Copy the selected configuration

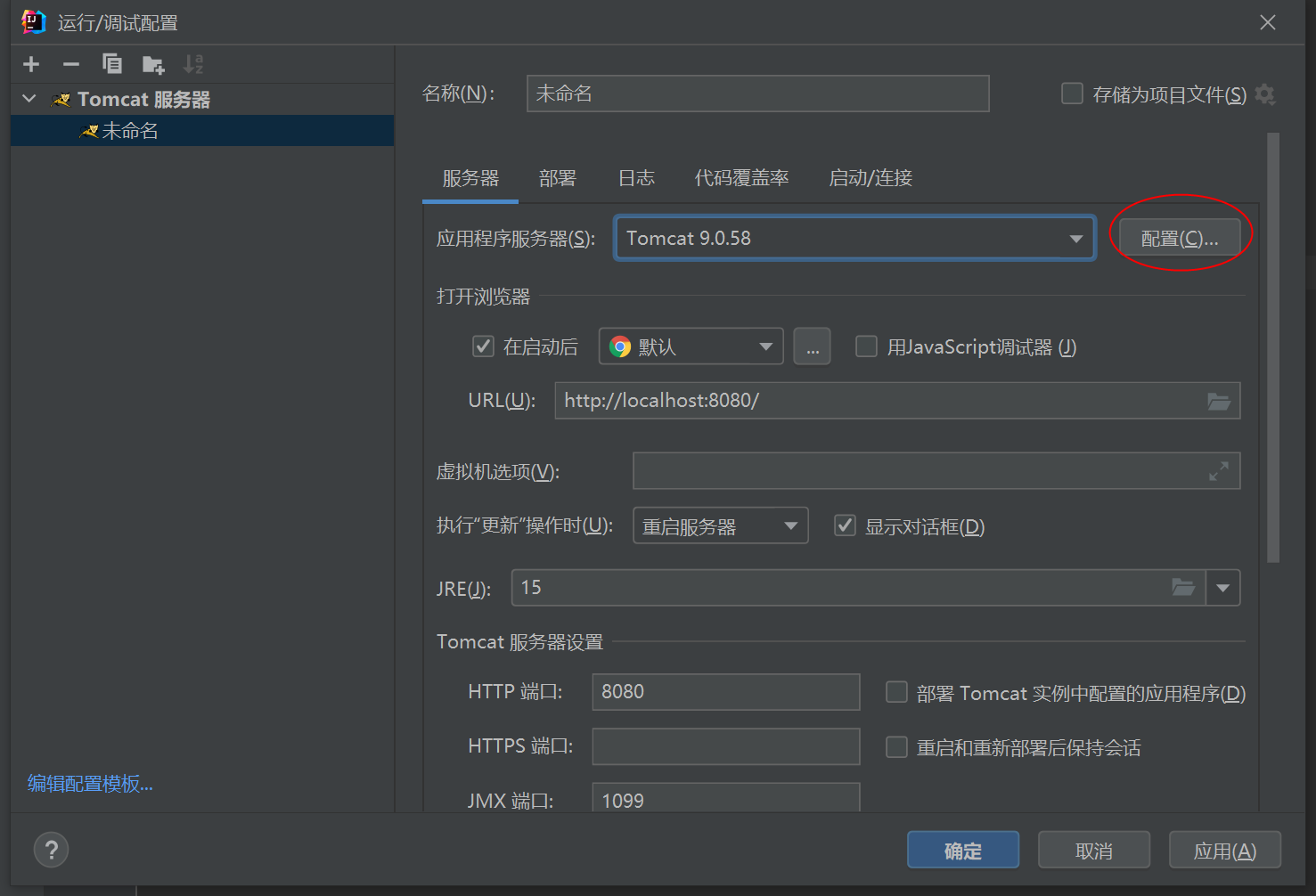click(x=112, y=64)
